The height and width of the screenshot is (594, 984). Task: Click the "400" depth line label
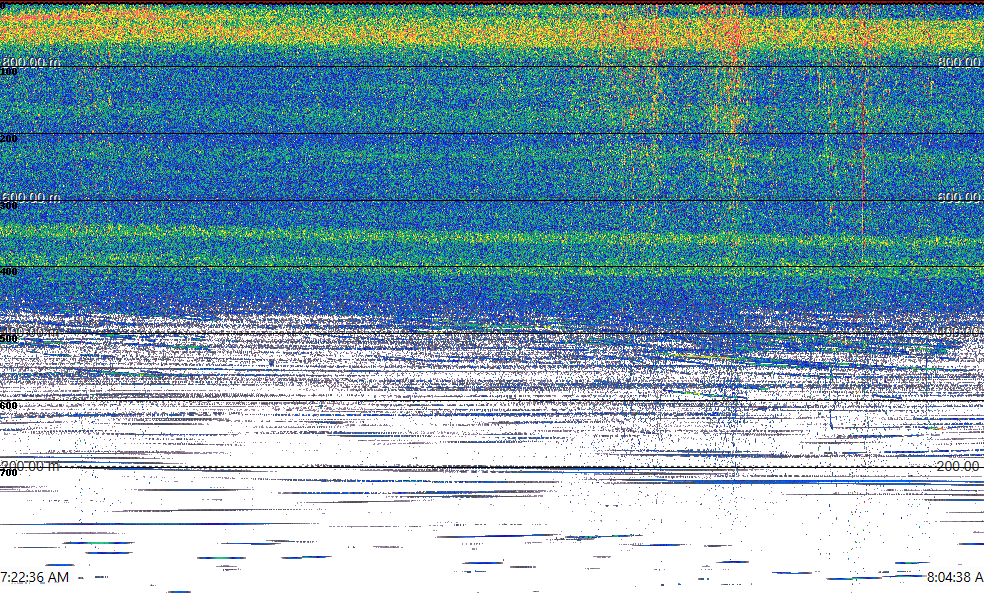9,272
